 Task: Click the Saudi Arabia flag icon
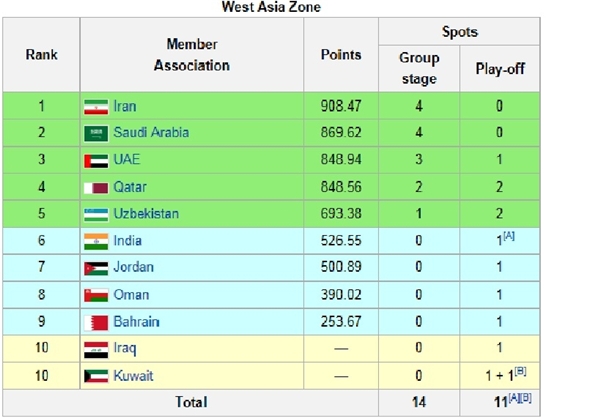pos(96,134)
